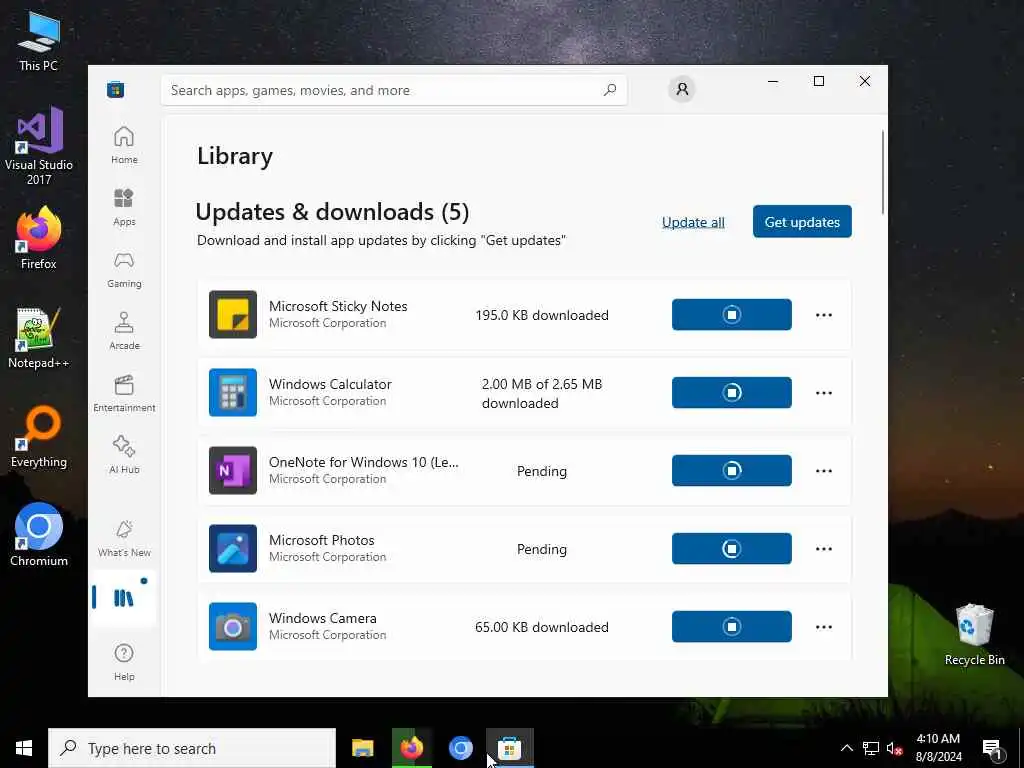Click the Store window vertical scrollbar
Viewport: 1024px width, 768px height.
(883, 172)
